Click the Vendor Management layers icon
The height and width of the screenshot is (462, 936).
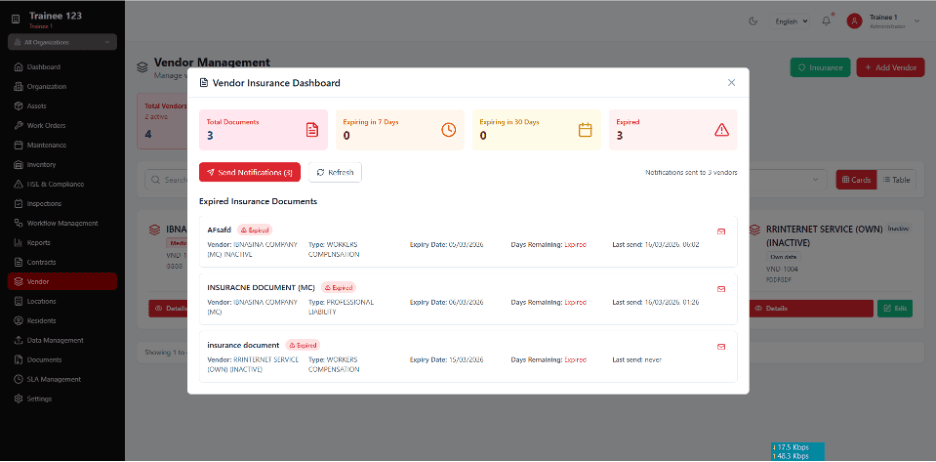tap(142, 67)
